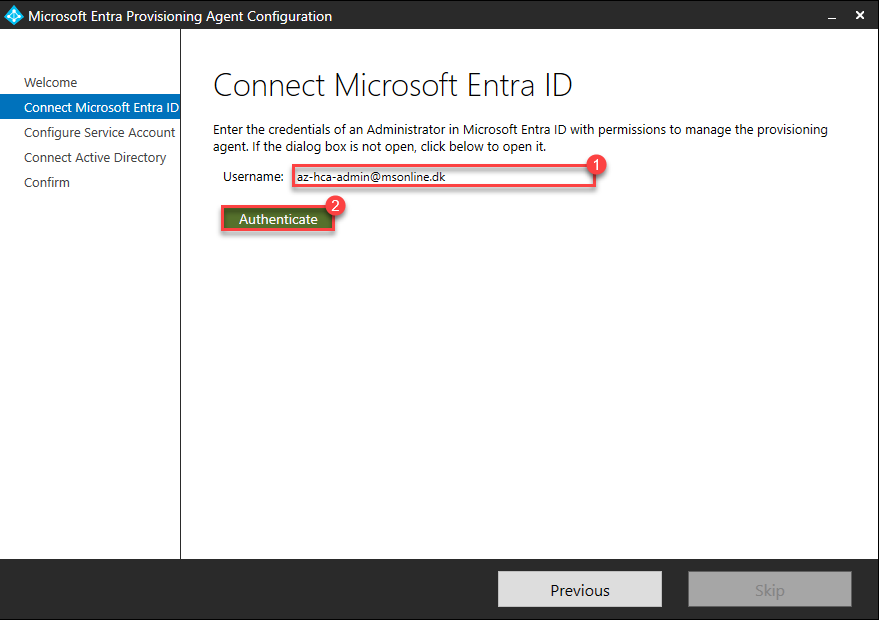This screenshot has height=620, width=879.
Task: Click the Username label text
Action: 253,177
